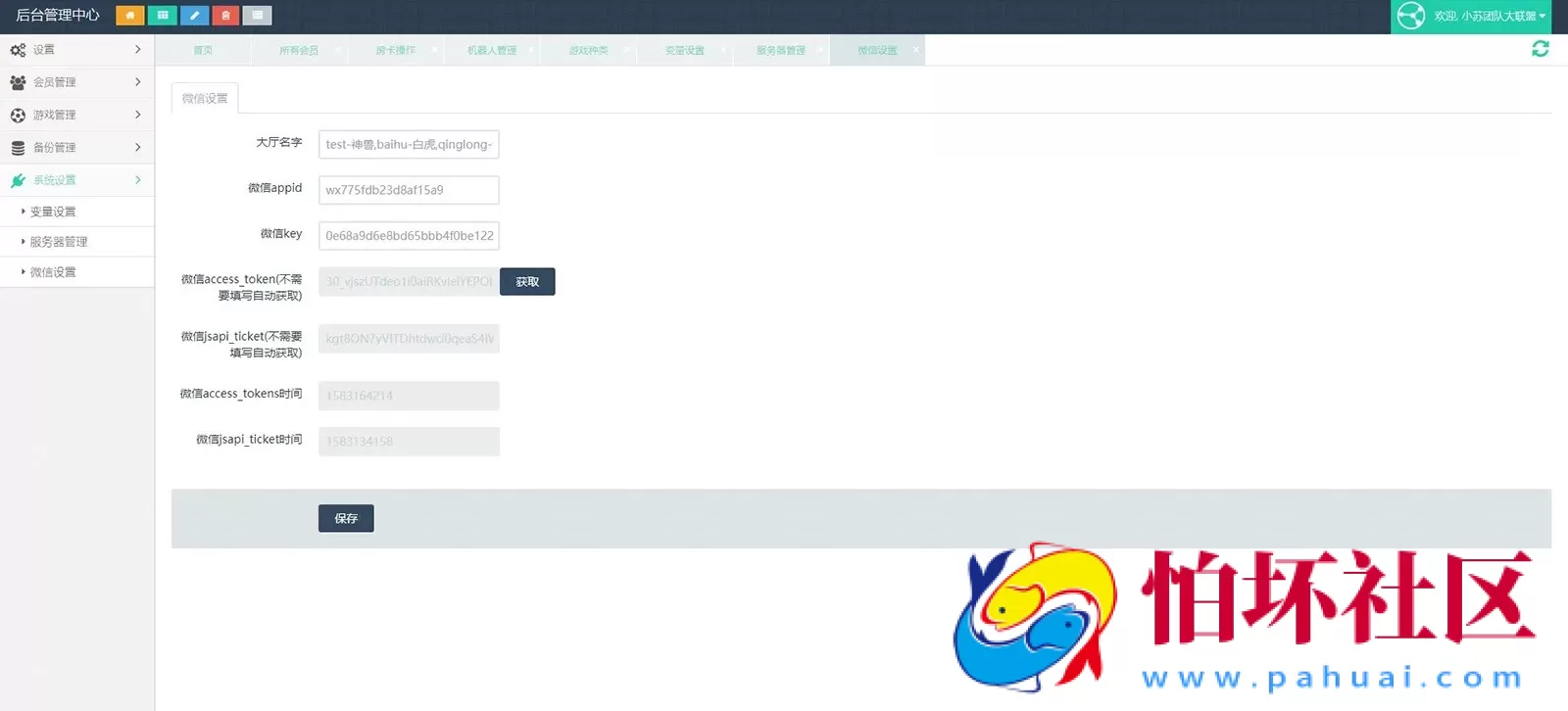The height and width of the screenshot is (711, 1568).
Task: Expand the 游戏管理 sidebar menu
Action: (76, 115)
